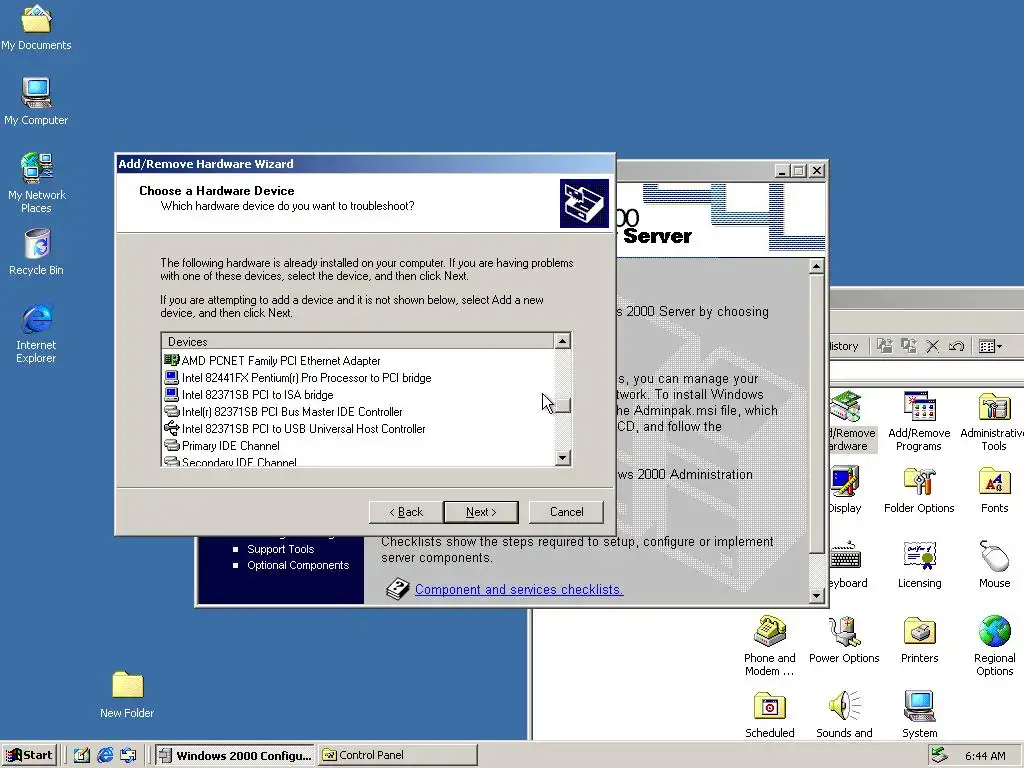Select AMD PCNET Family PCI Ethernet Adapter
This screenshot has width=1024, height=768.
[358, 360]
